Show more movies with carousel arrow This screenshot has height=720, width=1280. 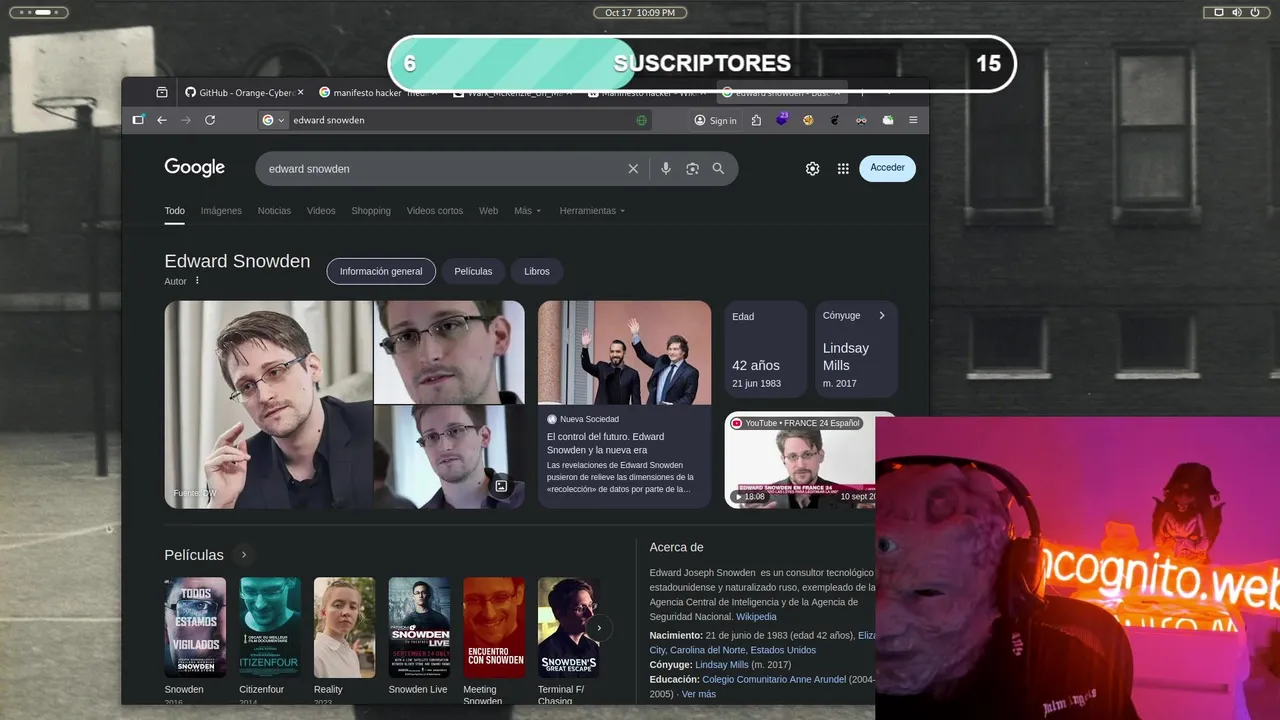[598, 628]
